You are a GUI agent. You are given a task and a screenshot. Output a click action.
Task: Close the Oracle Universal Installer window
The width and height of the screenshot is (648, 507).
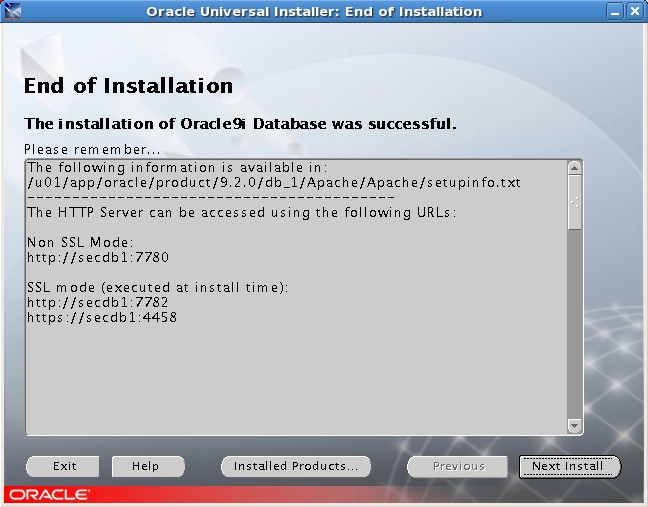point(635,12)
